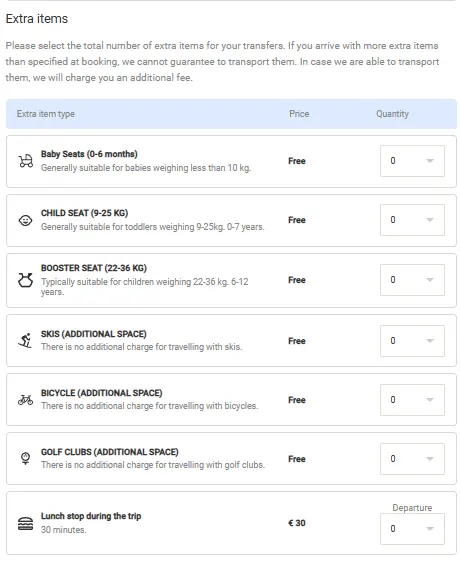Click the child seat face icon
The image size is (460, 567).
click(25, 220)
